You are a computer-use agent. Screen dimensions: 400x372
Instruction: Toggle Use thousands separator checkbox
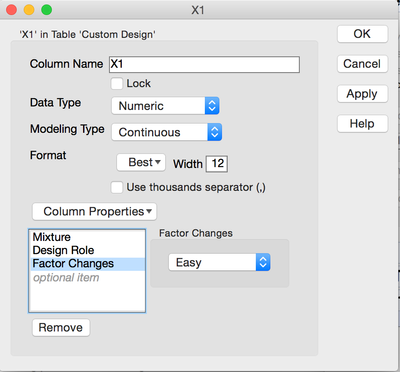(x=117, y=187)
